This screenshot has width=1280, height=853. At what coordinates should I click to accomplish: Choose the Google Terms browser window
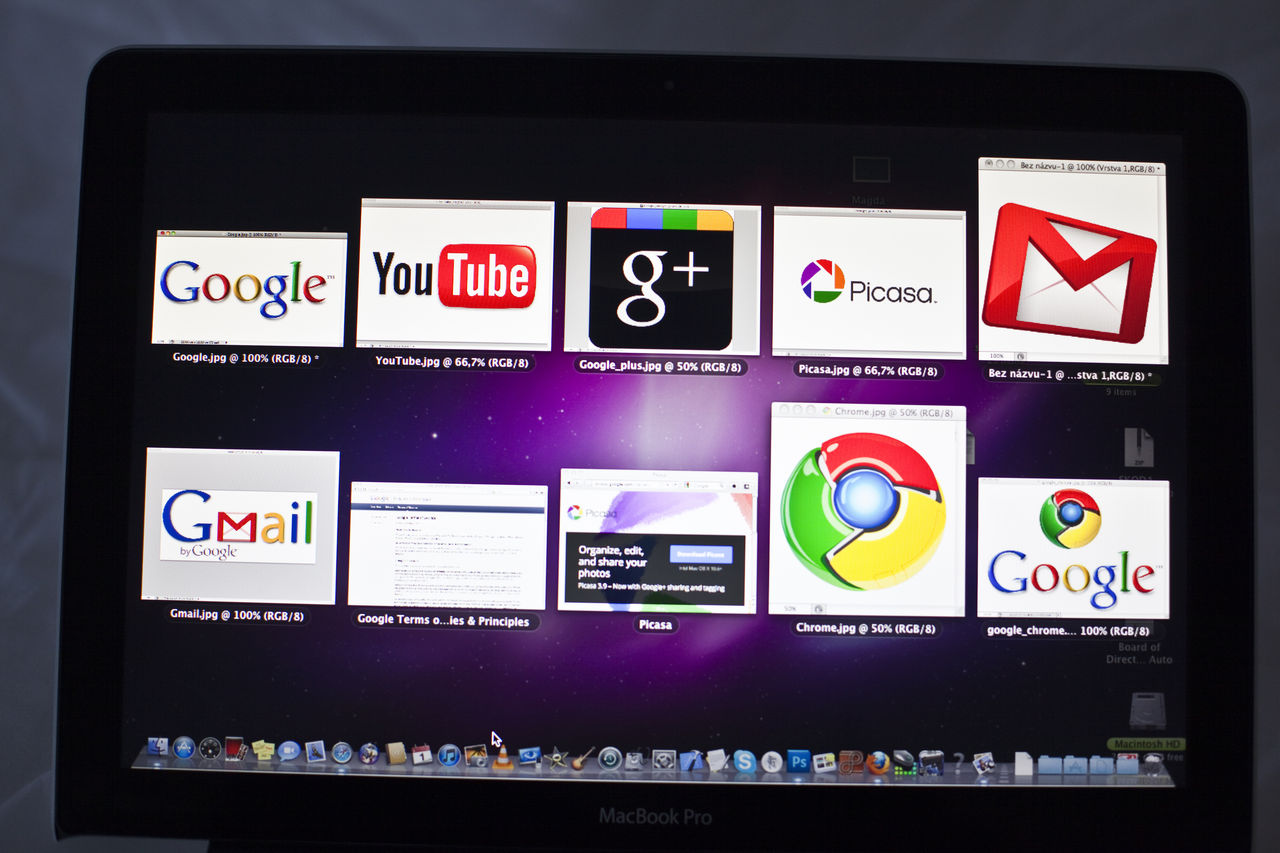point(447,545)
